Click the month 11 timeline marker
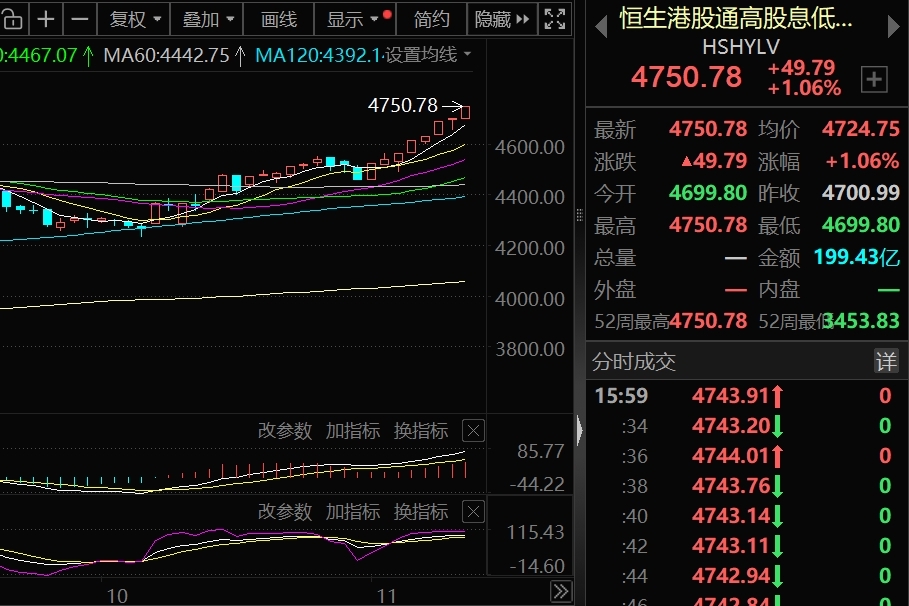The width and height of the screenshot is (909, 606). click(x=387, y=596)
